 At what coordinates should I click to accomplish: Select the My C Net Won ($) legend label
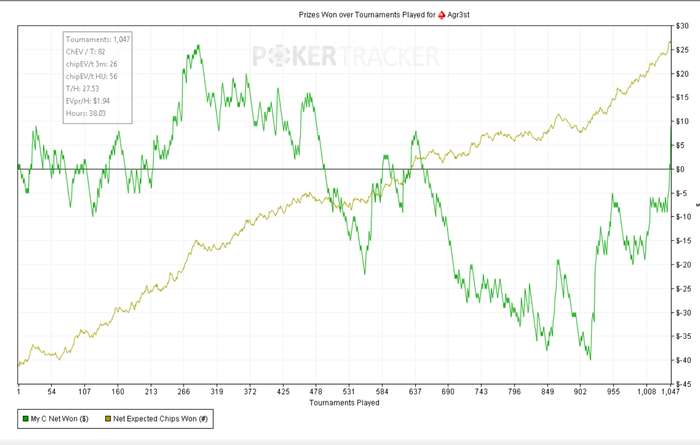click(59, 419)
